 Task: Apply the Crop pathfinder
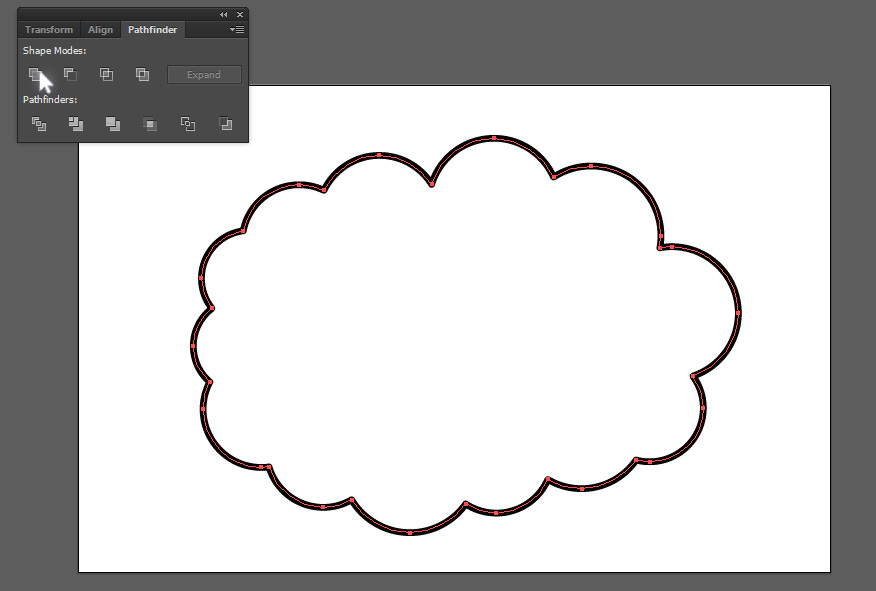click(x=150, y=123)
